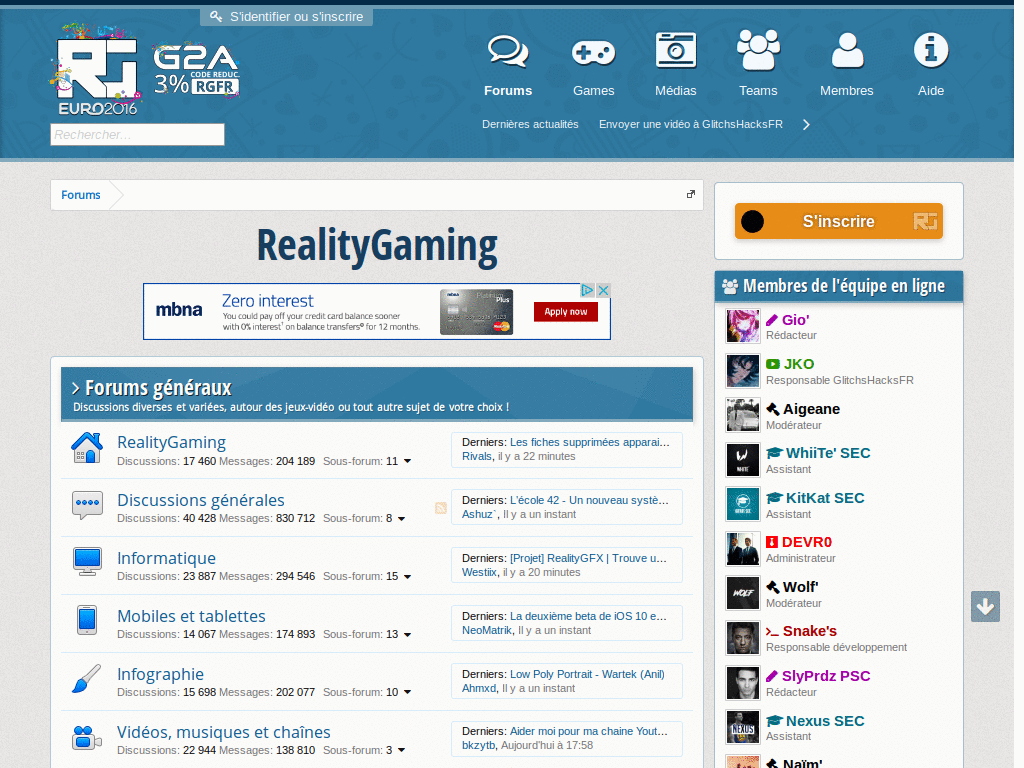Click the RSS feed icon beside Discussions générales

(x=441, y=508)
